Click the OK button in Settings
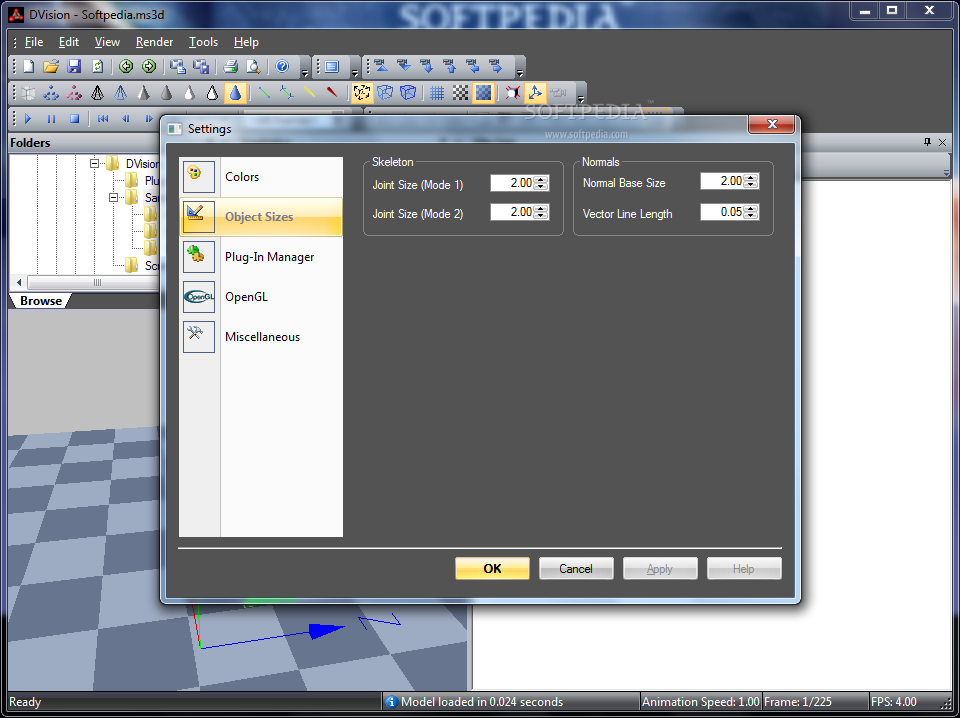This screenshot has height=718, width=960. tap(492, 569)
